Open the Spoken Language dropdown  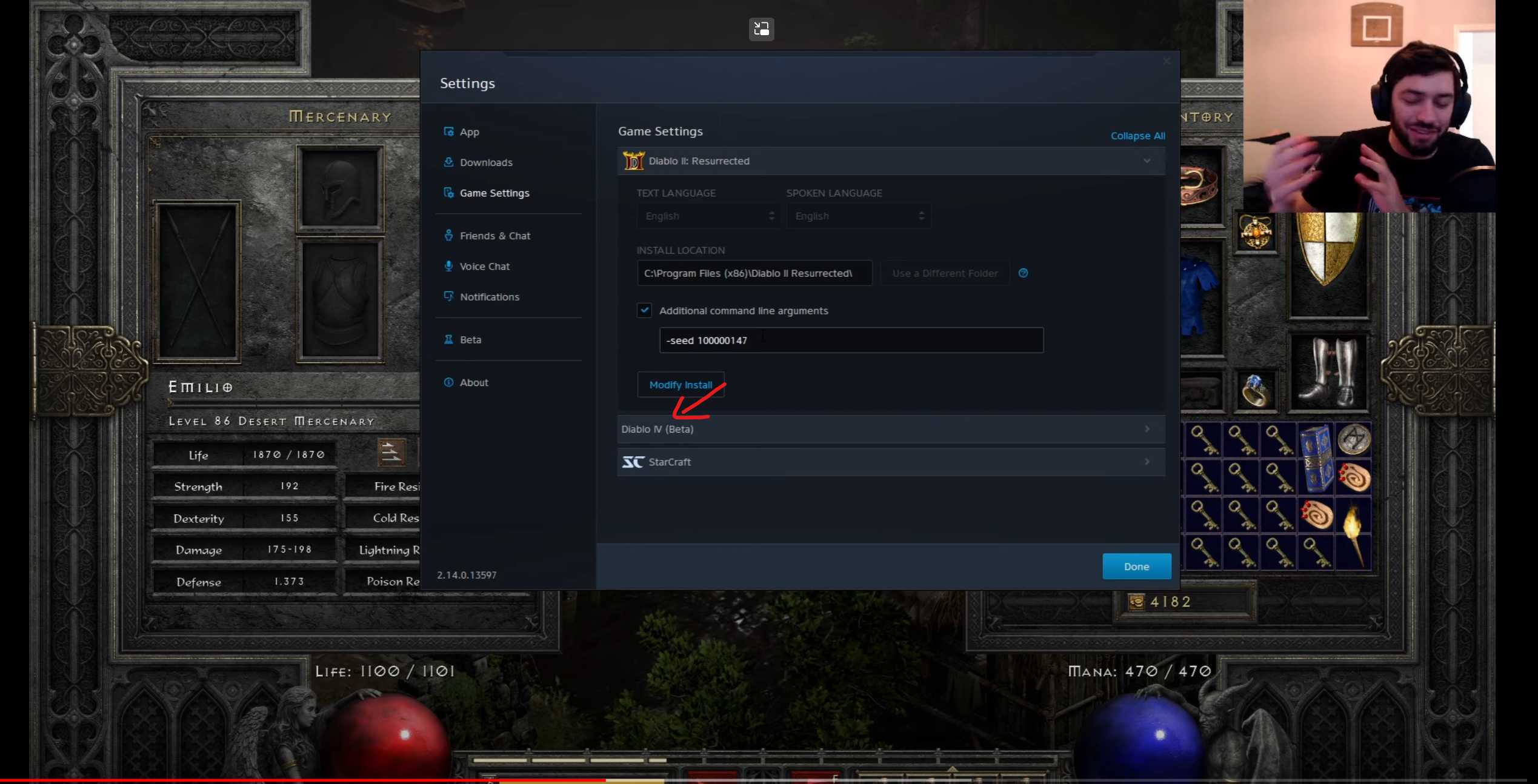pyautogui.click(x=858, y=216)
